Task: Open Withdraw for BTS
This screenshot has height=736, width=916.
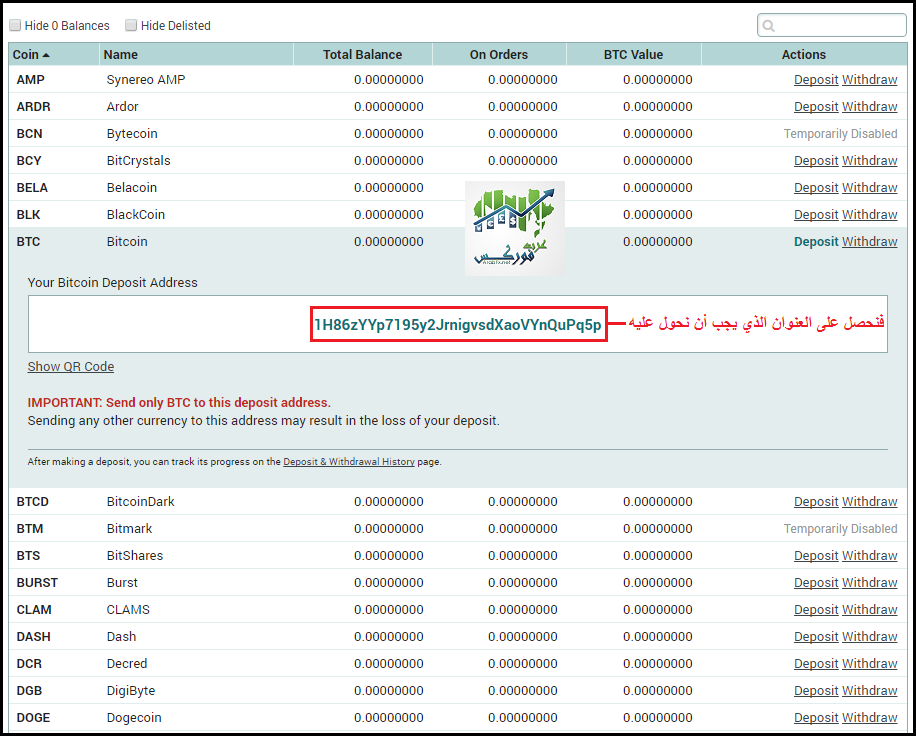Action: [870, 556]
